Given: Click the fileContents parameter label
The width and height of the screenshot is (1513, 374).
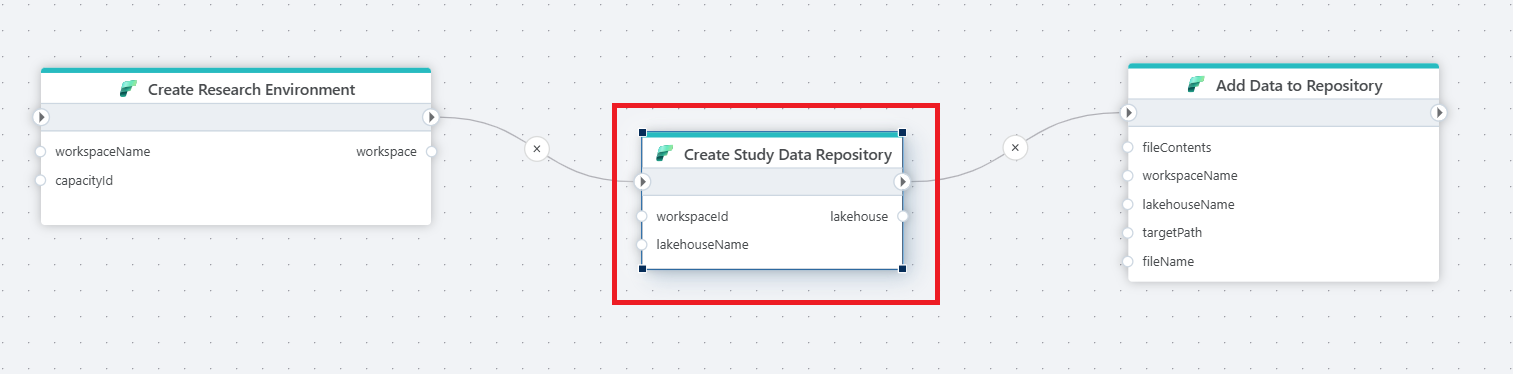Looking at the screenshot, I should pyautogui.click(x=1177, y=147).
